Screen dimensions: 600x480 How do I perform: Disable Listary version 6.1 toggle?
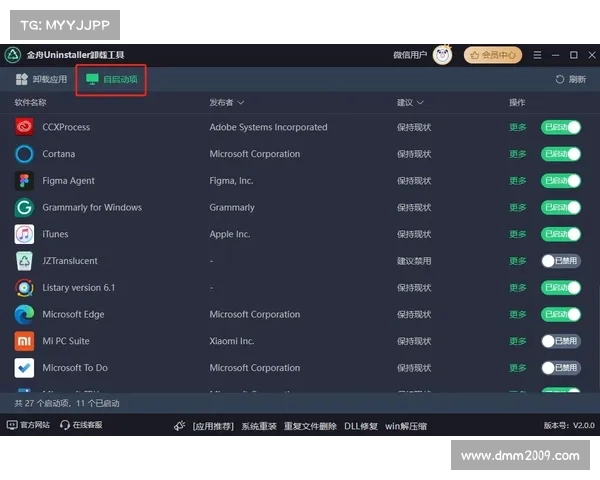[561, 288]
